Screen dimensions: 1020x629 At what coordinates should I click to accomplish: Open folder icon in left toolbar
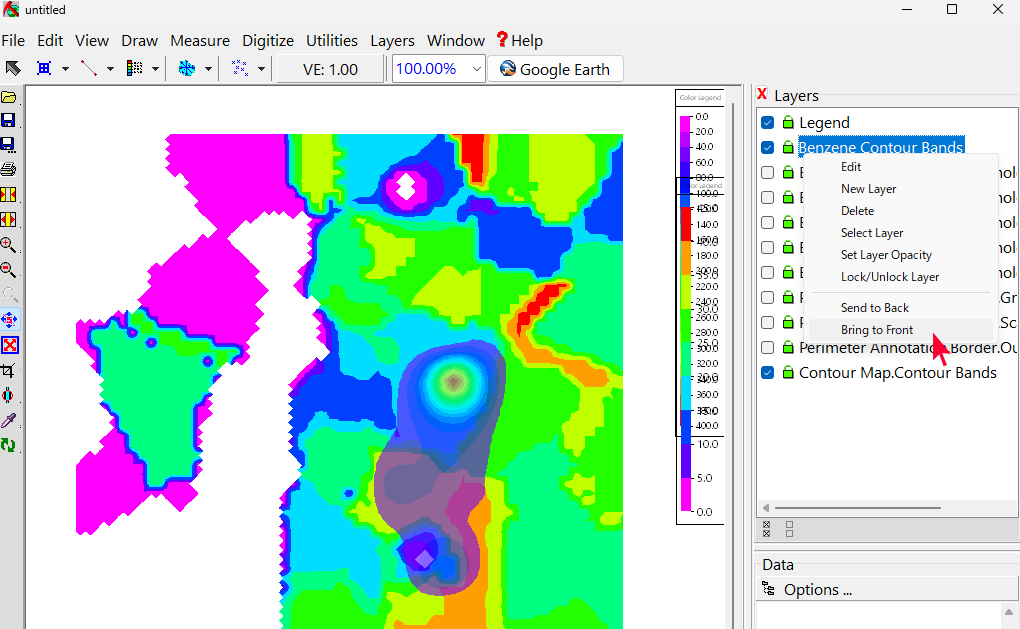[x=9, y=97]
